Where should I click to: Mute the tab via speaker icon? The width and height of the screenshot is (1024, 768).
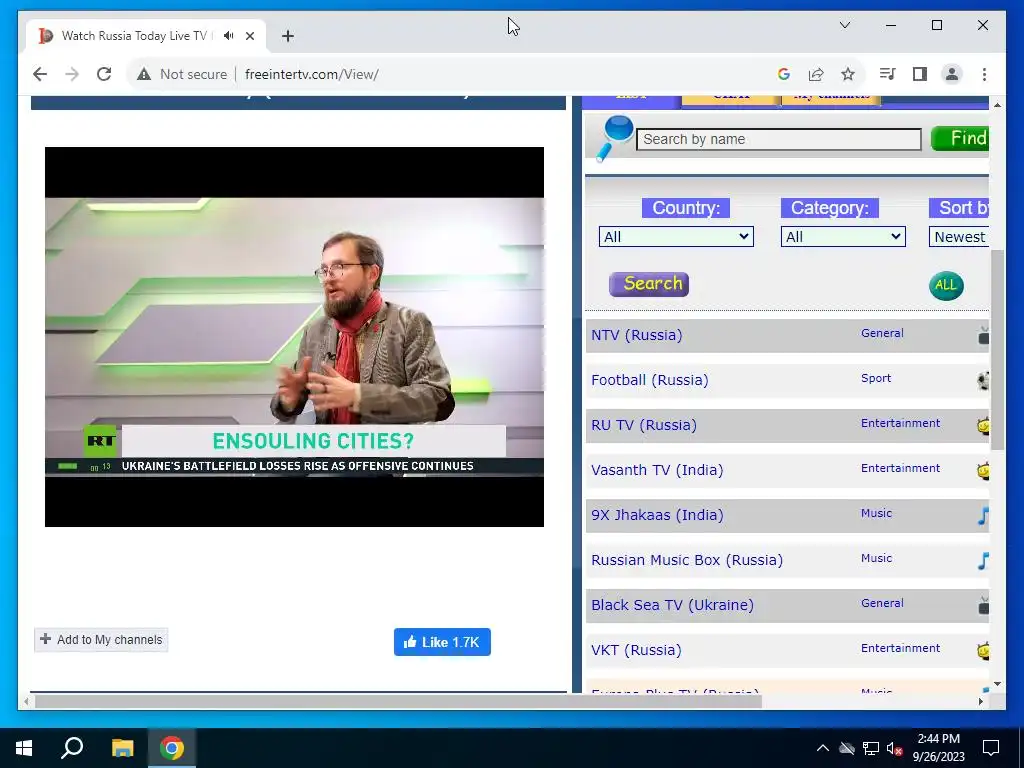228,36
